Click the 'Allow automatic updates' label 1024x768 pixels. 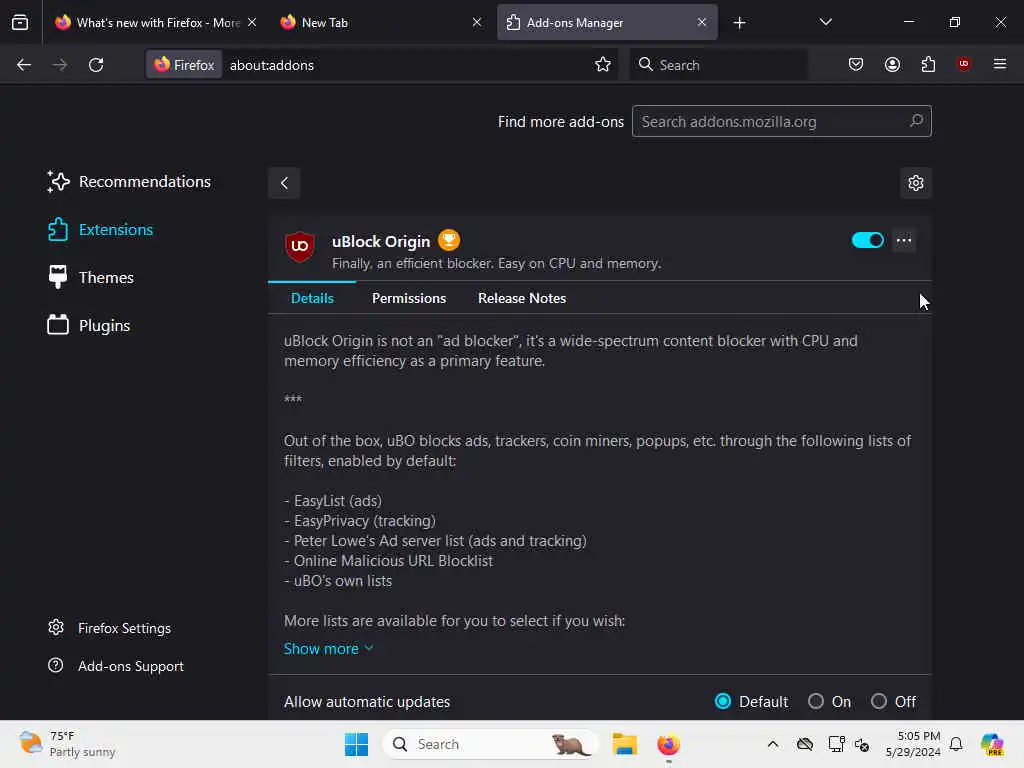pyautogui.click(x=367, y=702)
